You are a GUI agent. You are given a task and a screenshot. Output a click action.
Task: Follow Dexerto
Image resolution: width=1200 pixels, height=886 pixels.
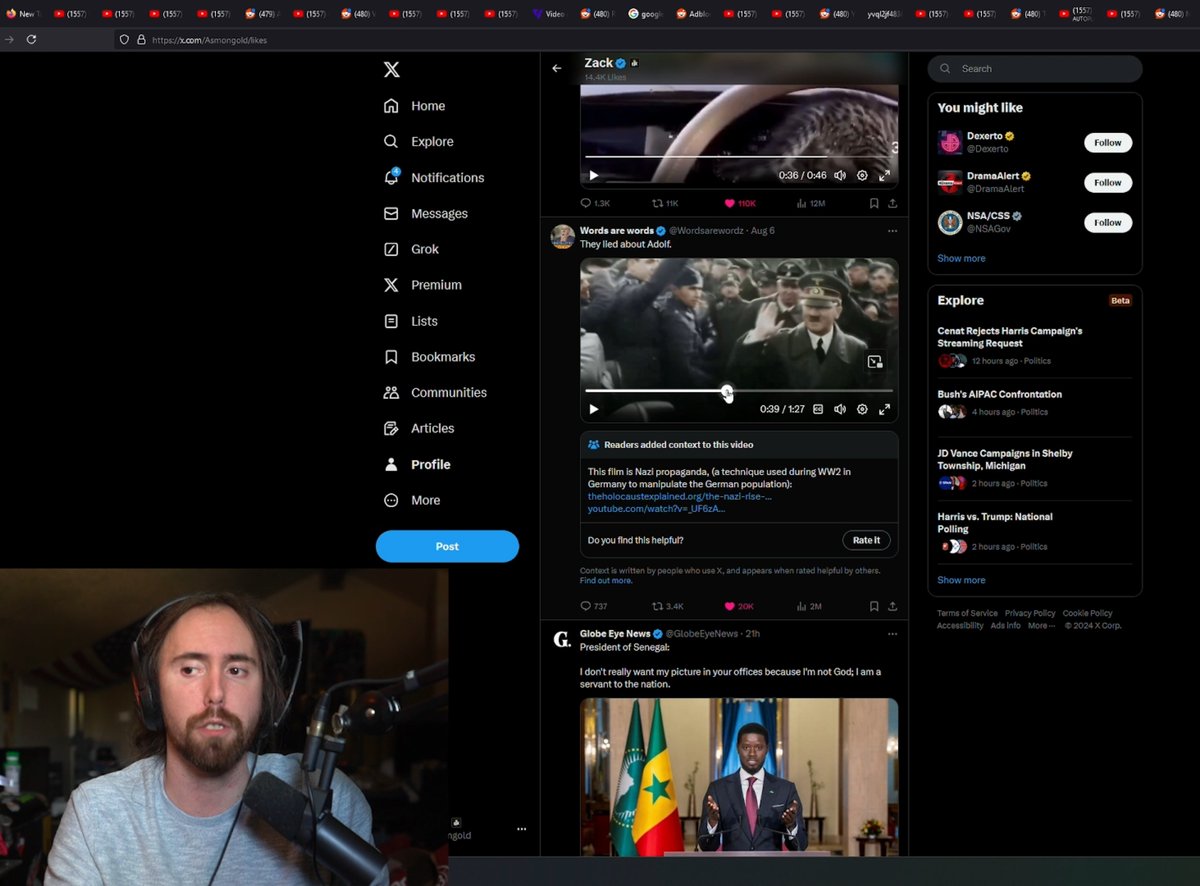(x=1108, y=143)
